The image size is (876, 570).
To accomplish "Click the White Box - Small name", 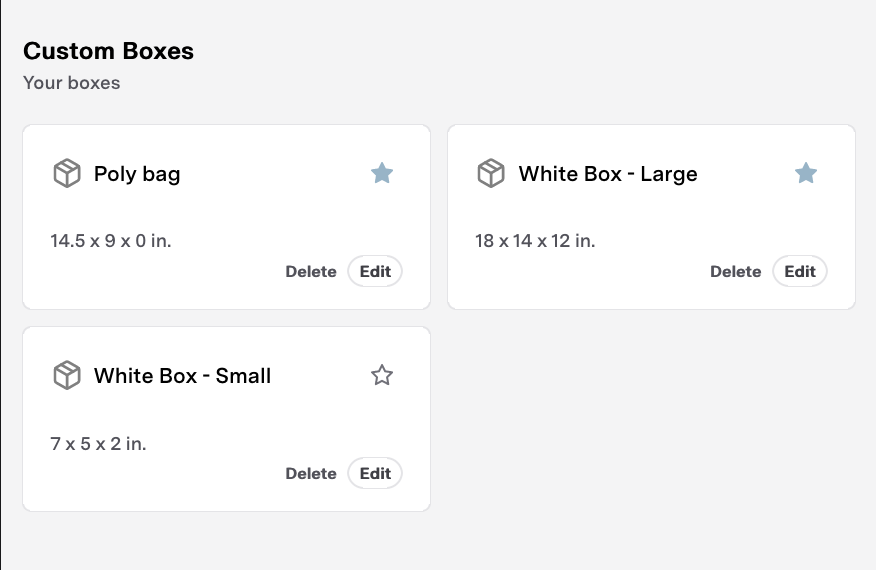I will [182, 376].
